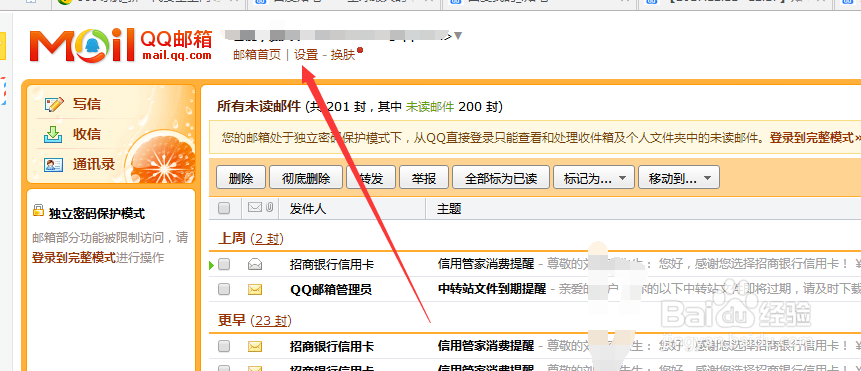Sort by 主题 column header
Viewport: 861px width, 371px height.
449,208
